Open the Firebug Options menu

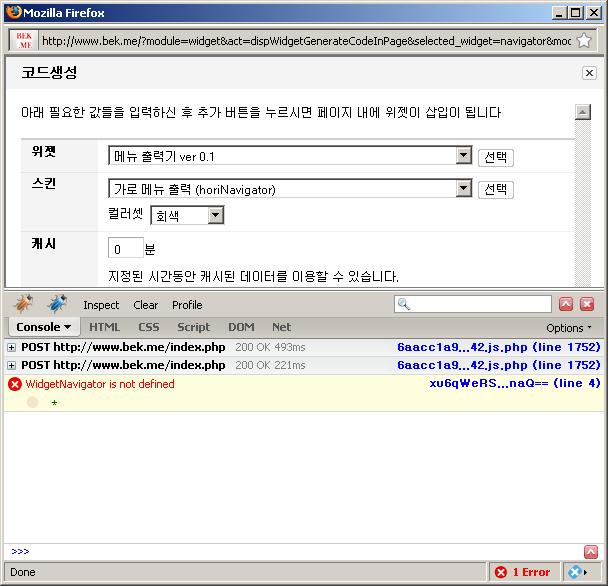[x=569, y=328]
